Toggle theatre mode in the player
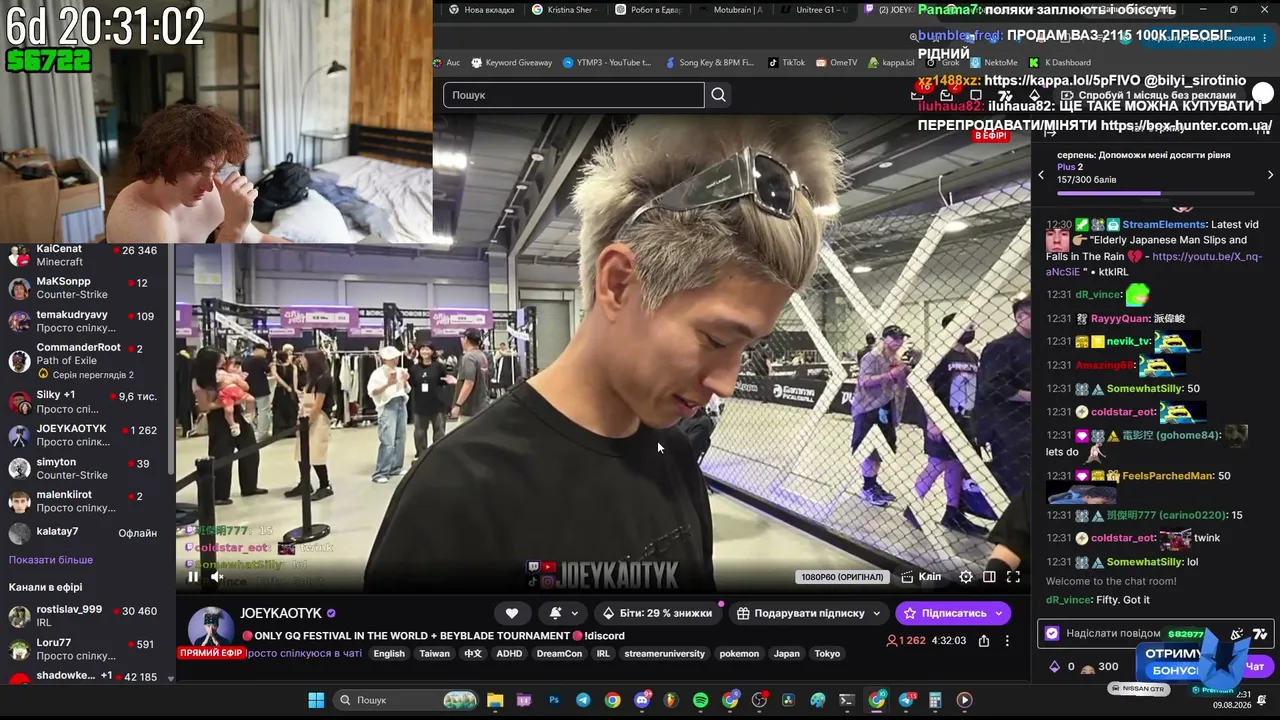1280x720 pixels. 989,577
